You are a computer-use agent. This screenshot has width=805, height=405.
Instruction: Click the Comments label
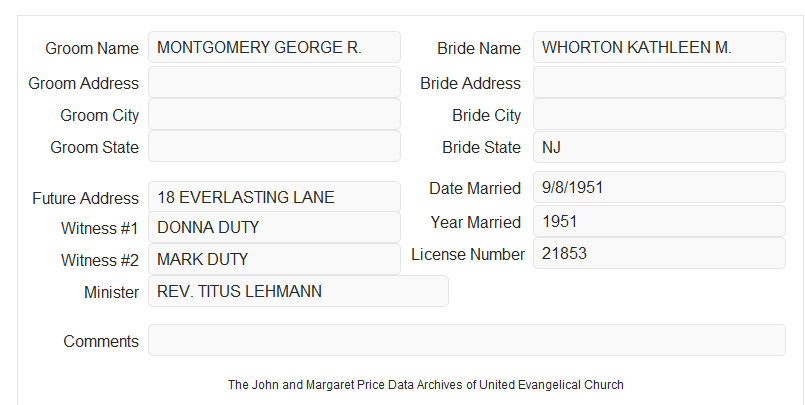click(101, 341)
